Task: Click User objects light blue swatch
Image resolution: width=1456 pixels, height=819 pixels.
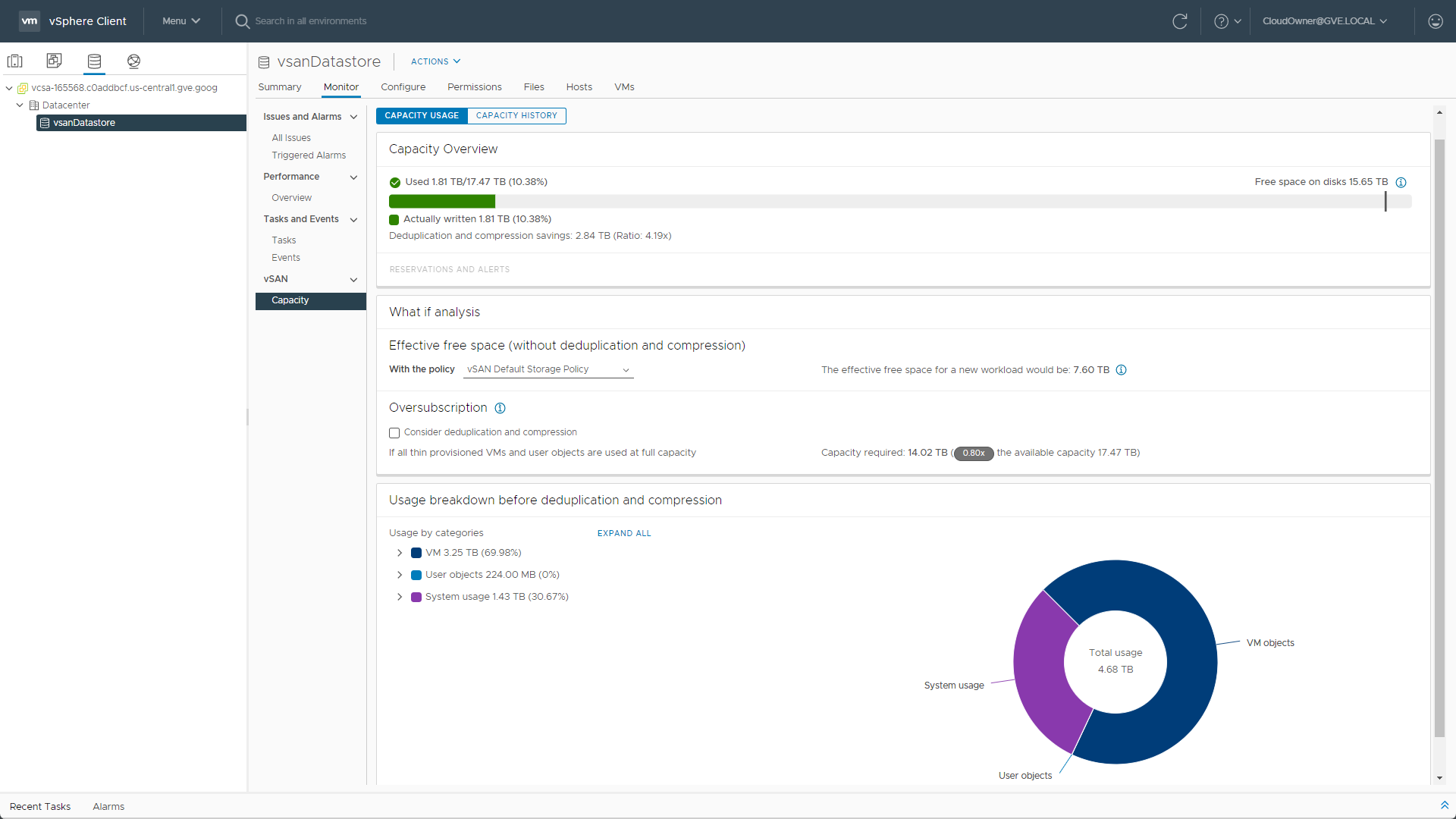Action: click(x=416, y=575)
